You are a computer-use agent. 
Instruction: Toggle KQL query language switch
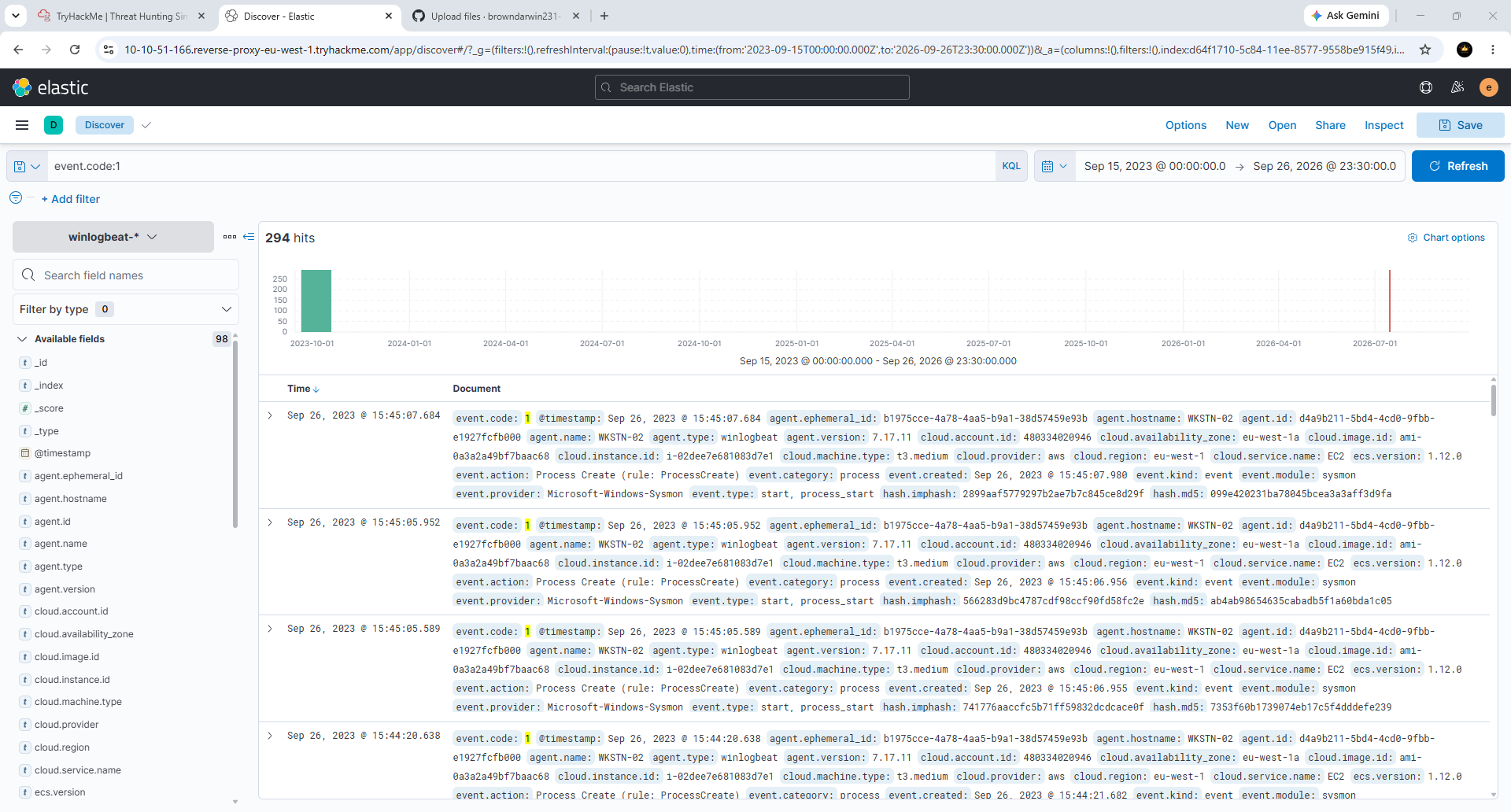[1011, 166]
